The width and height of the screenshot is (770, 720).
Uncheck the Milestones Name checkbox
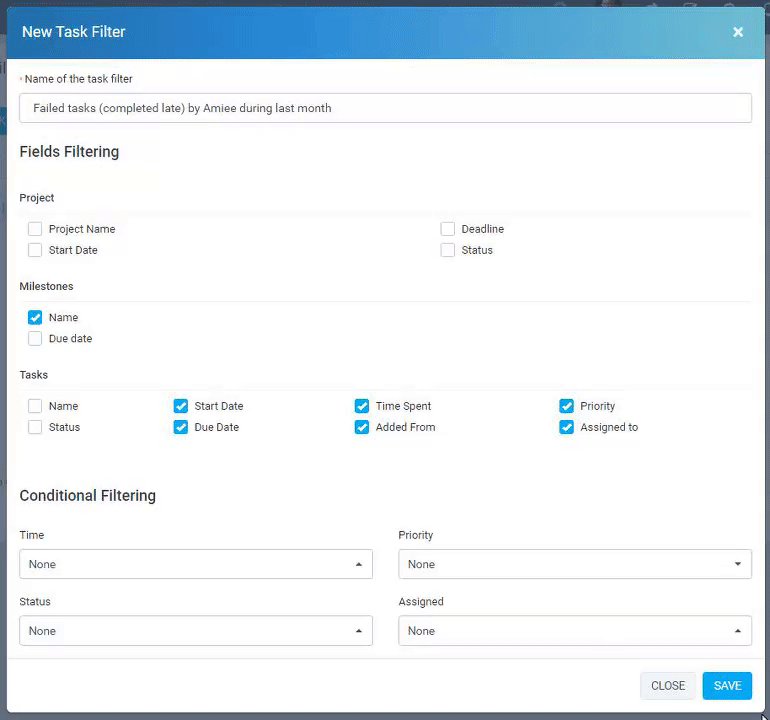(35, 317)
